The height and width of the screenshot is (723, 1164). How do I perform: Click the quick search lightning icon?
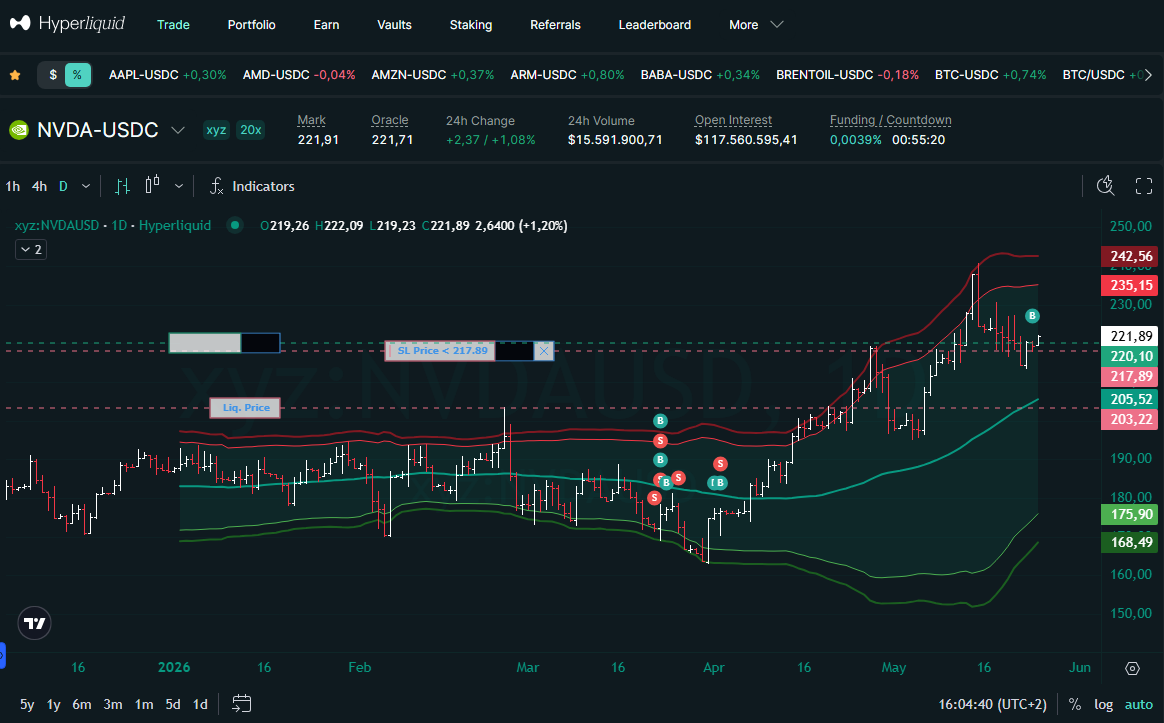(x=1105, y=186)
